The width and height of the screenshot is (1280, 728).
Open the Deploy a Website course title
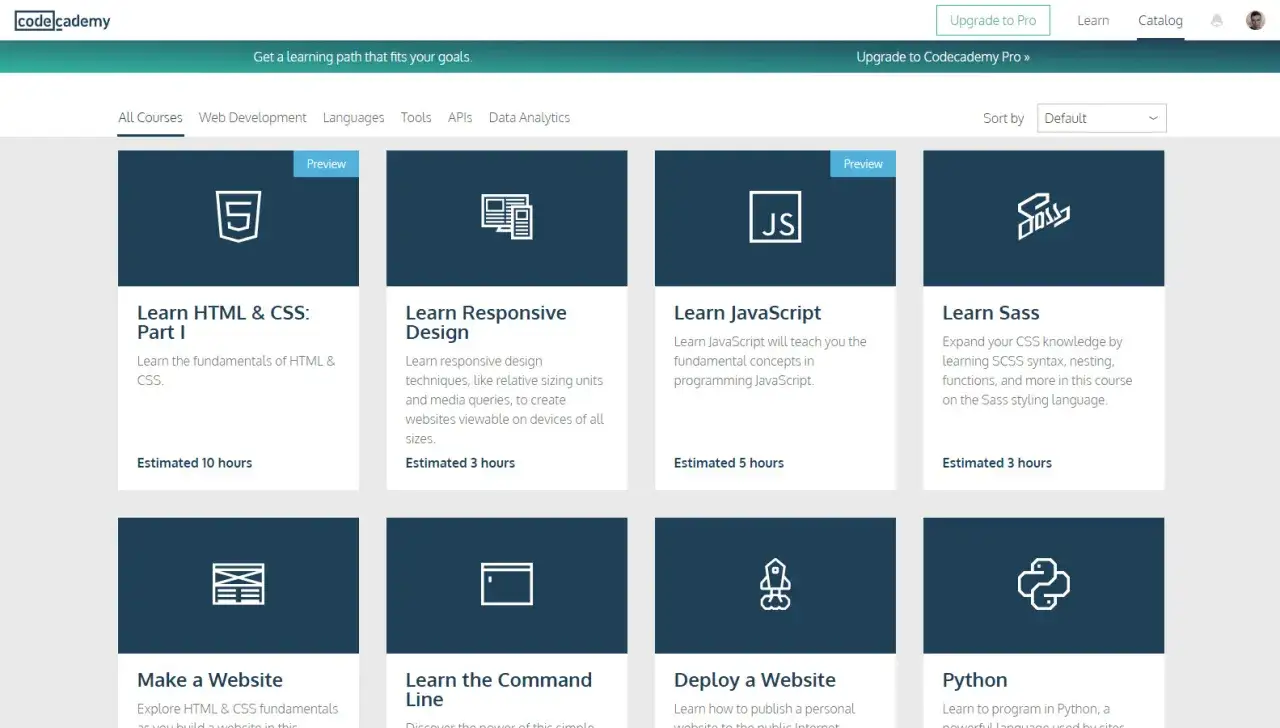tap(755, 680)
